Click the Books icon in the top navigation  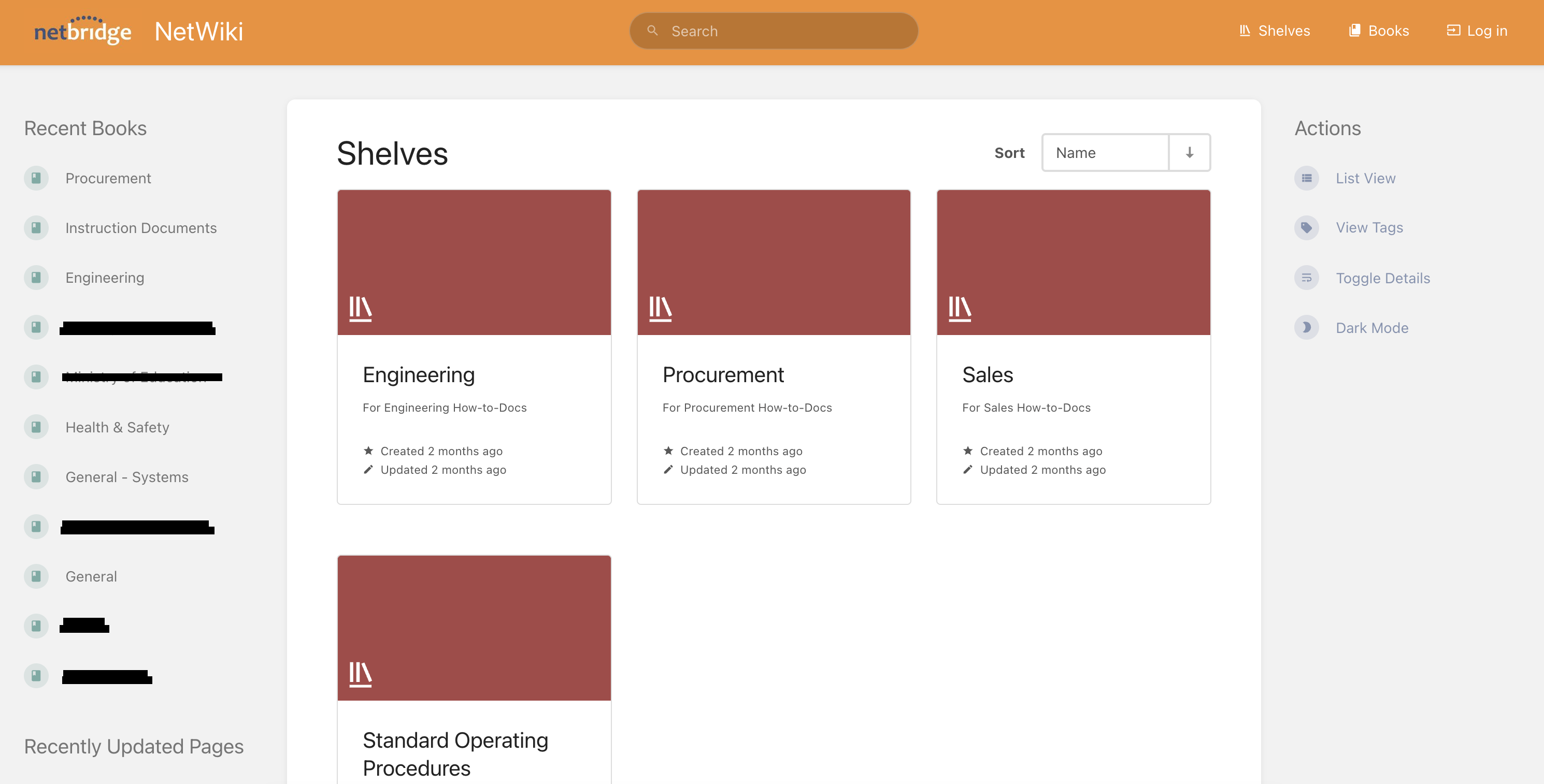pos(1354,30)
